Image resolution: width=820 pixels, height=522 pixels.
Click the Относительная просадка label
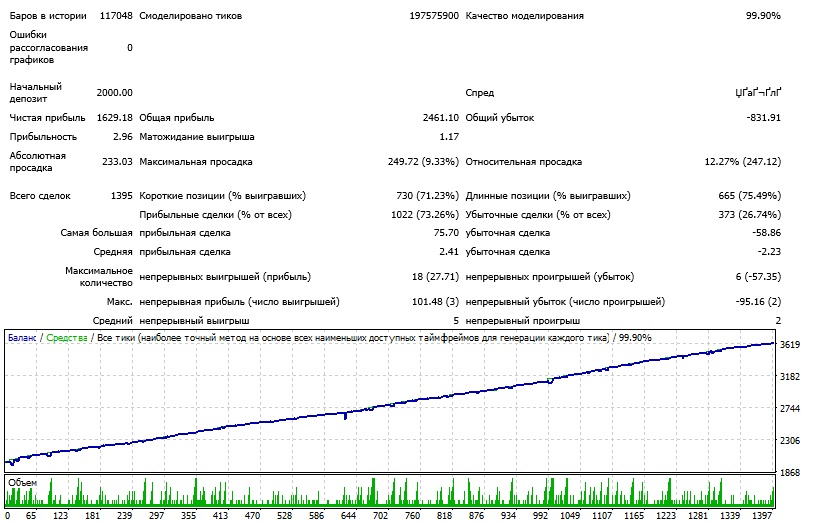point(523,162)
